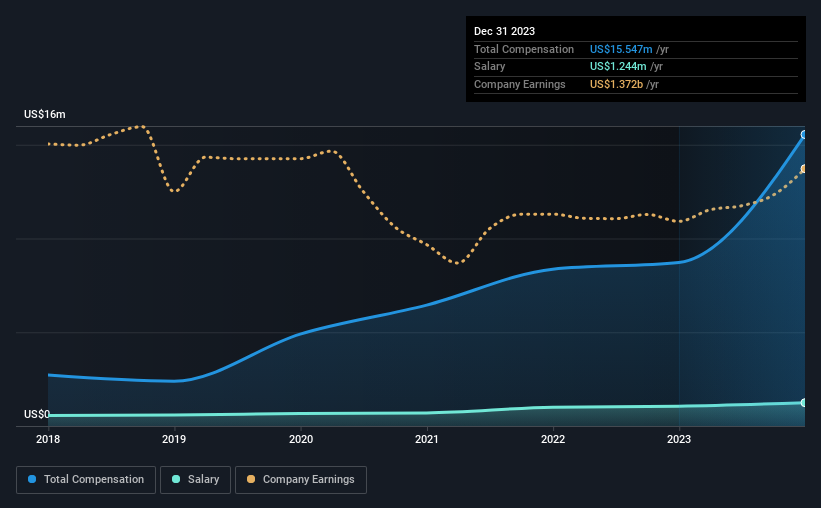Select the Total Compensation end data point marker
Image resolution: width=821 pixels, height=508 pixels.
pos(804,135)
